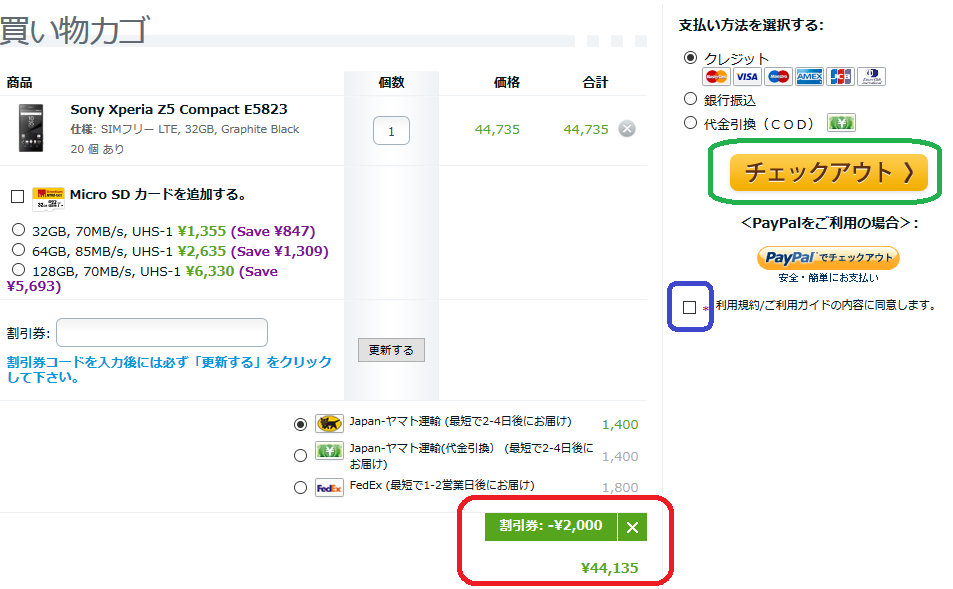Click the cash-on-delivery yen icon beside 代金引換（COD）
This screenshot has width=953, height=589.
click(841, 123)
